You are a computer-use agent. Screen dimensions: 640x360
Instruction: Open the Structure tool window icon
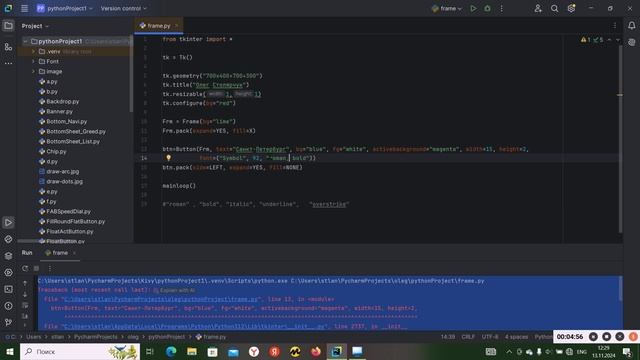8,47
